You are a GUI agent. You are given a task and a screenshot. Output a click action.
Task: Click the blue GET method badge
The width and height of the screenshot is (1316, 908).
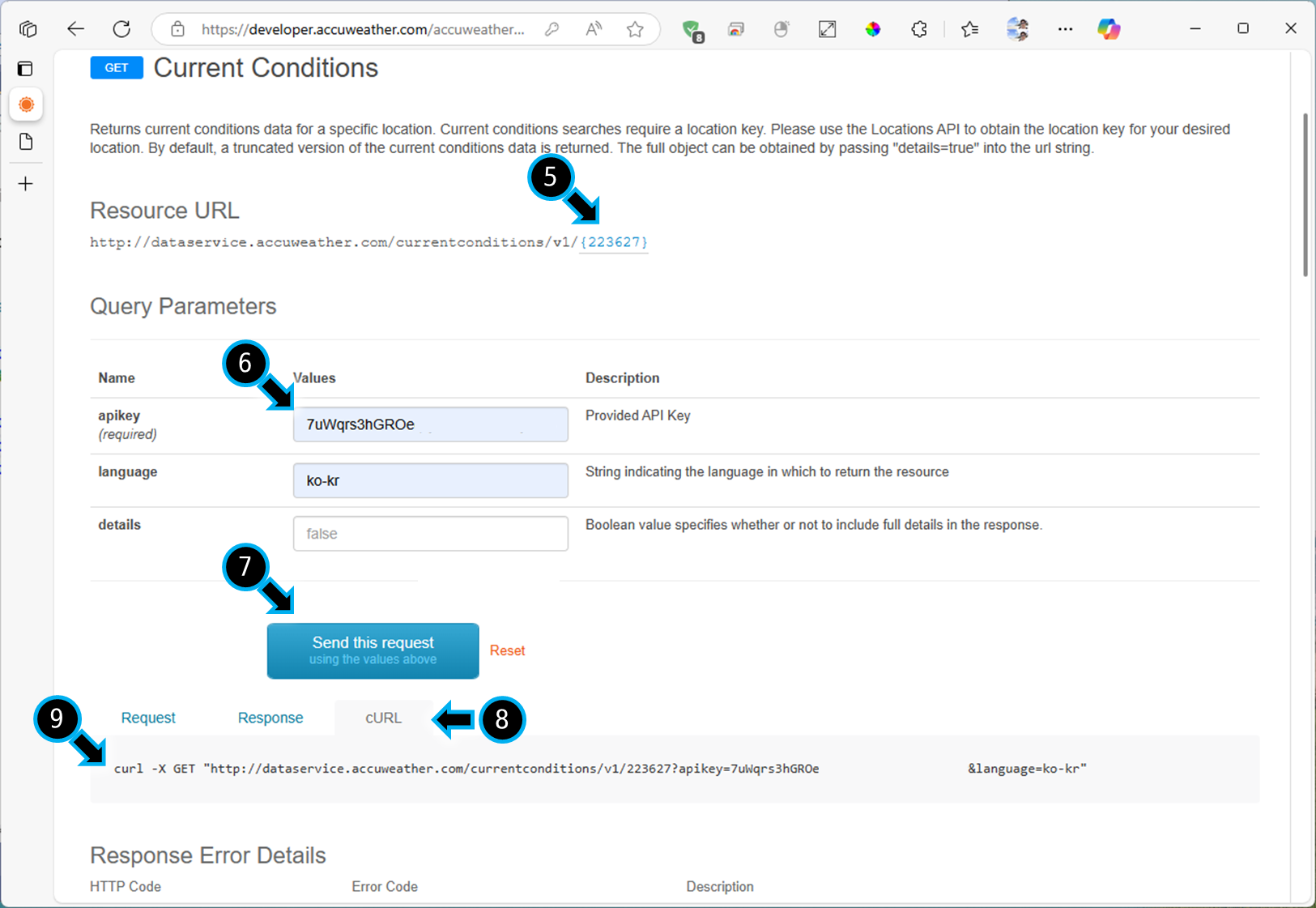click(x=117, y=68)
